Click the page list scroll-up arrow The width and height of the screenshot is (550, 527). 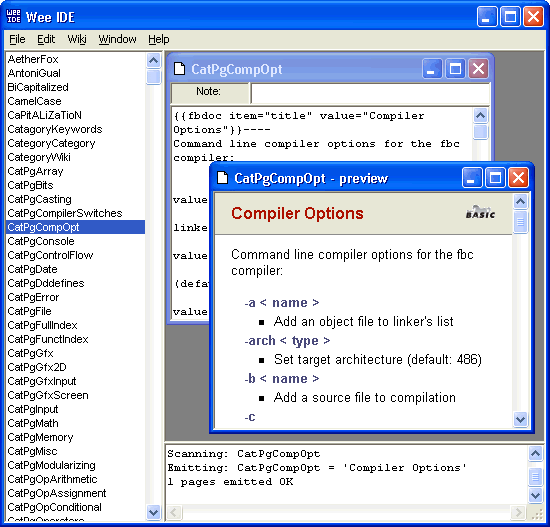tap(153, 61)
